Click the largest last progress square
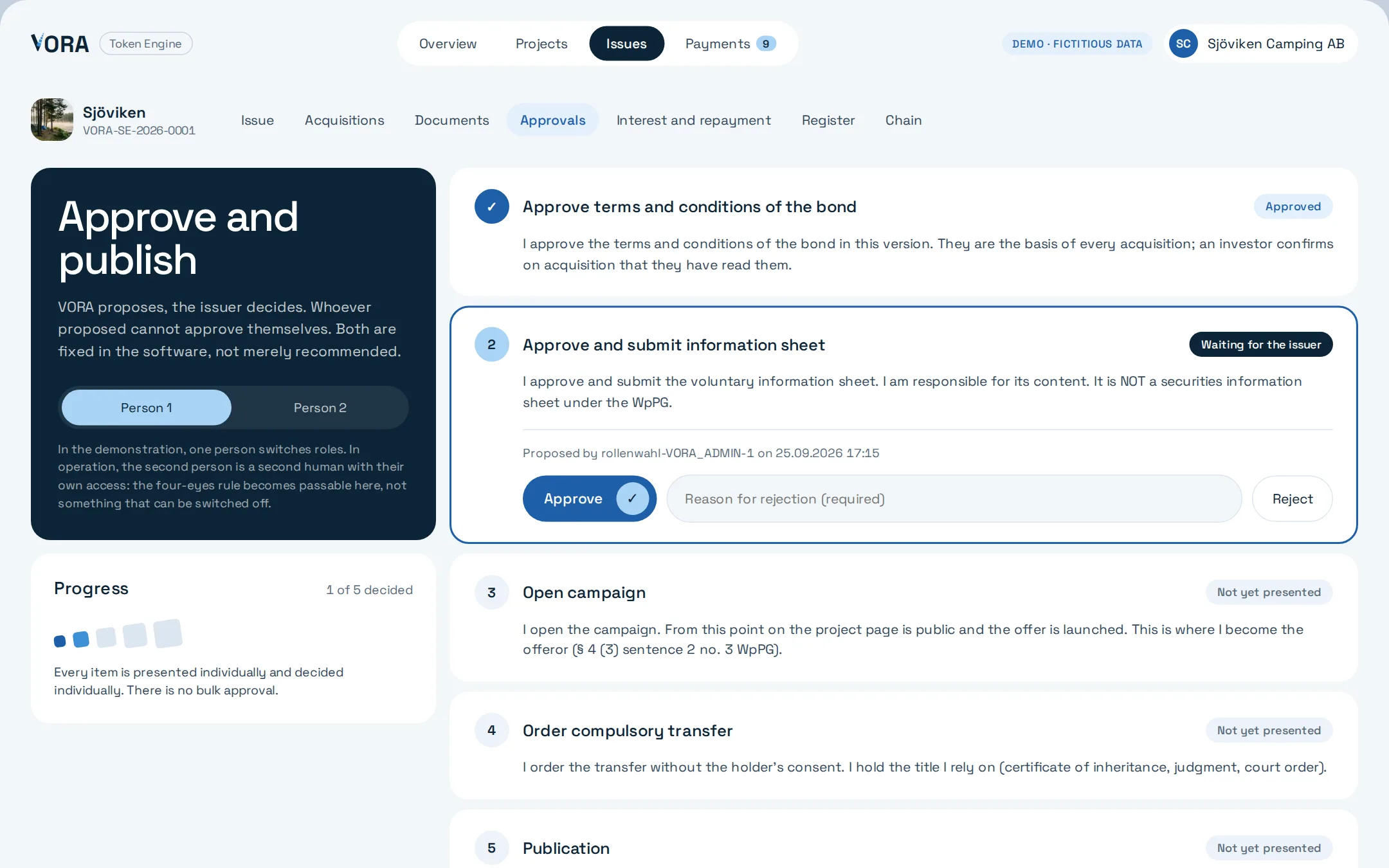This screenshot has width=1389, height=868. point(168,633)
